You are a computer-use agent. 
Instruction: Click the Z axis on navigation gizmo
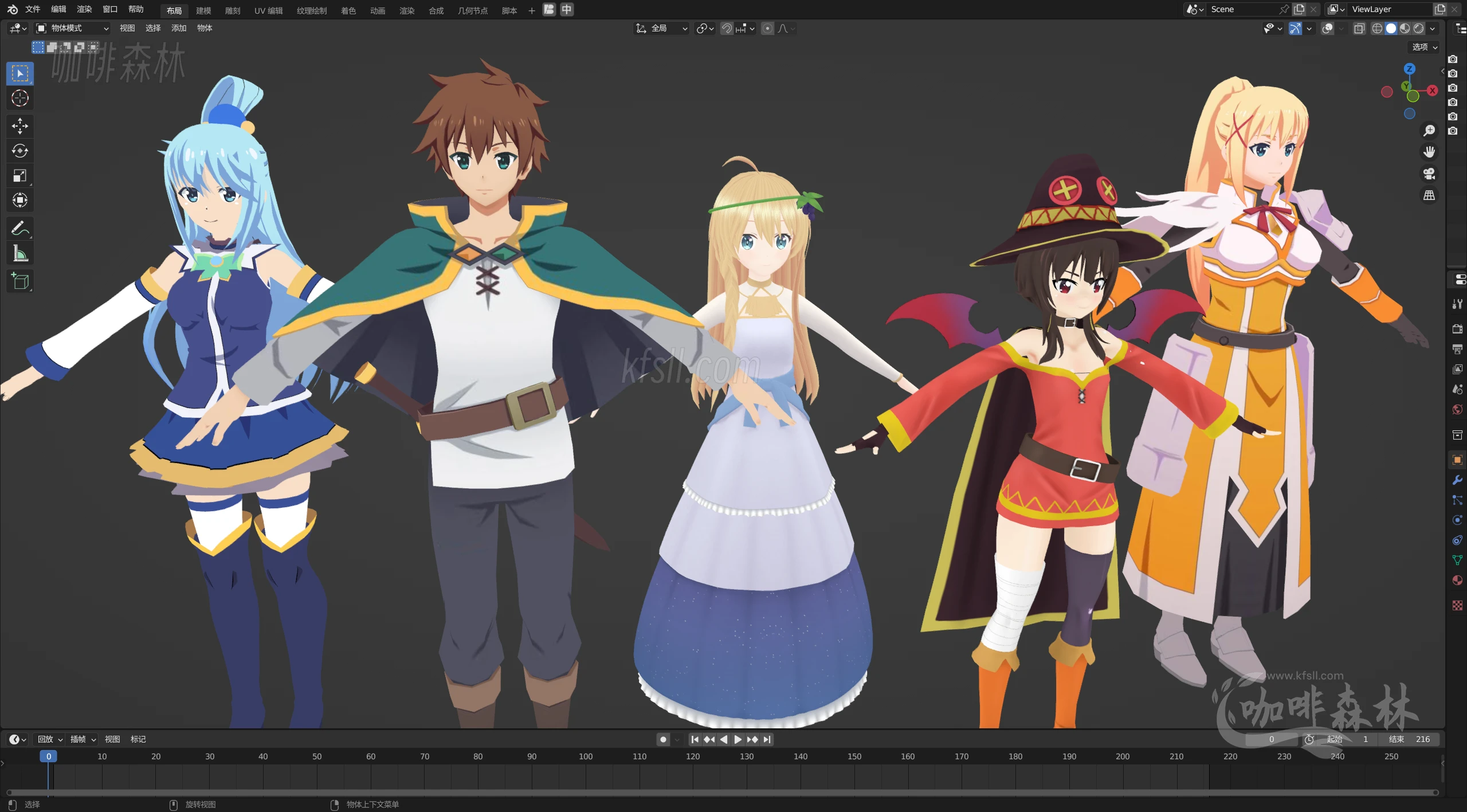(x=1410, y=69)
